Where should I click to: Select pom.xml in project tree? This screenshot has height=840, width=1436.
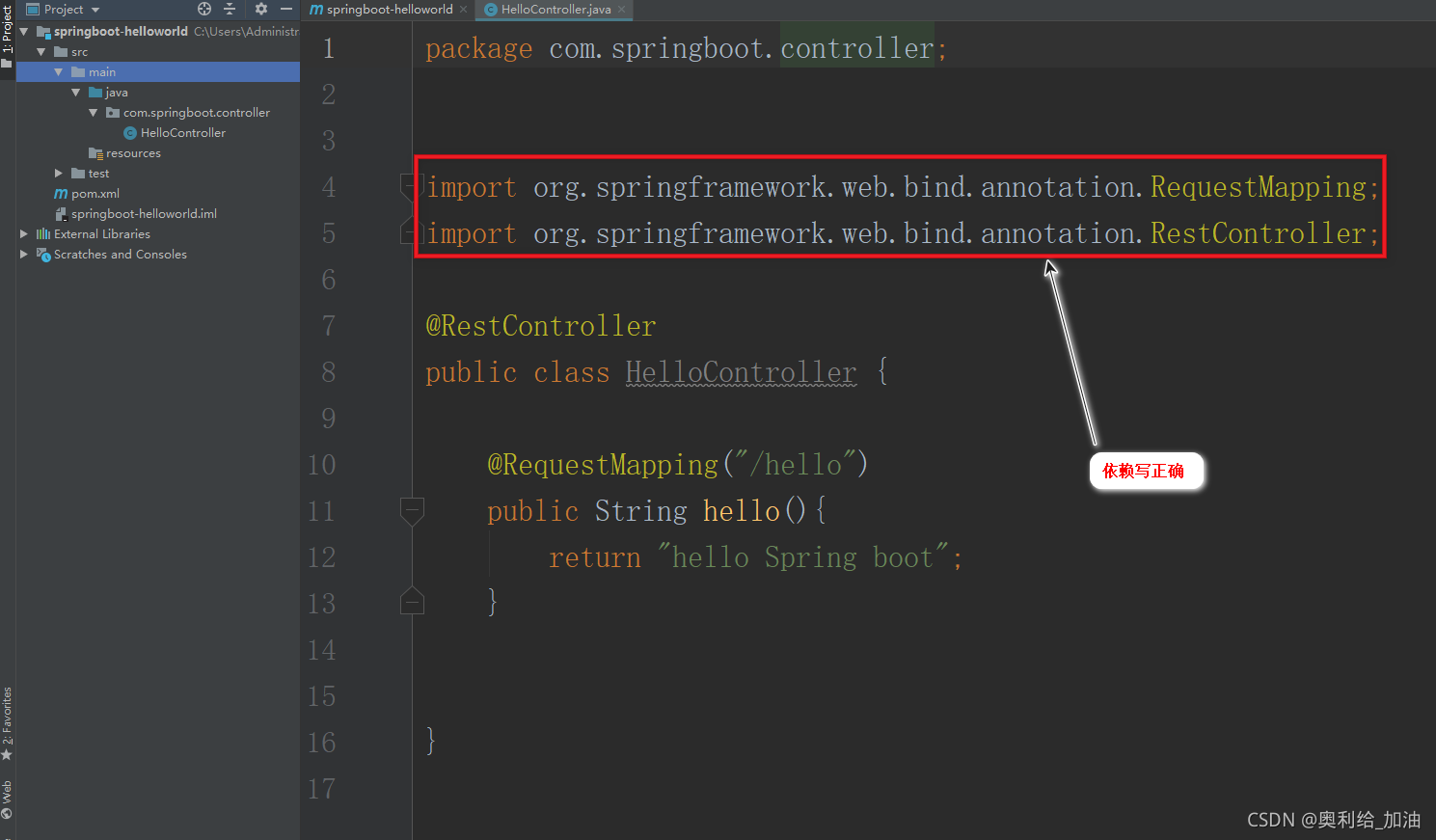[95, 194]
